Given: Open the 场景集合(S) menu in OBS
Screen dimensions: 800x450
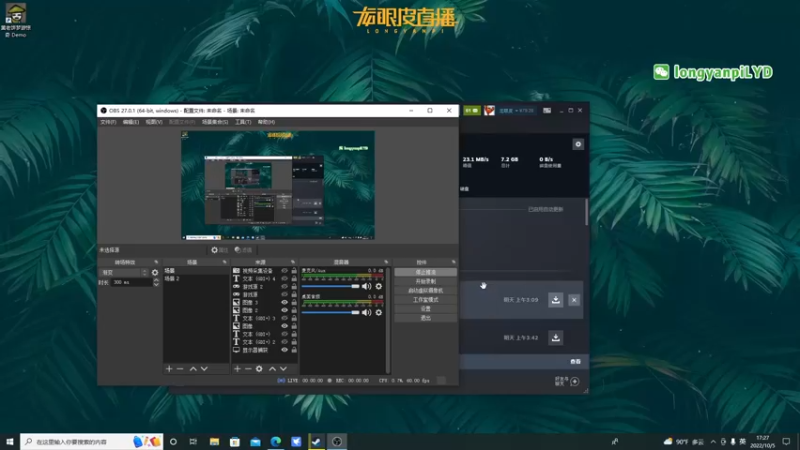Looking at the screenshot, I should [215, 122].
